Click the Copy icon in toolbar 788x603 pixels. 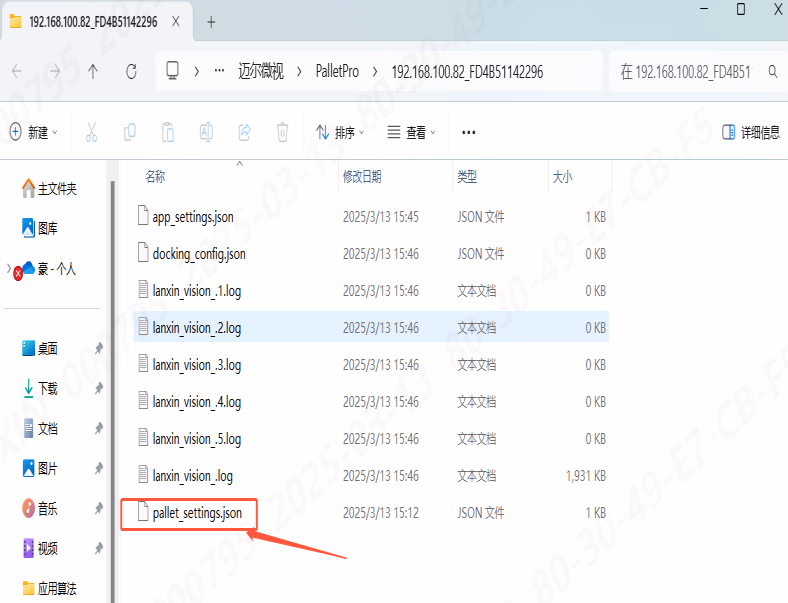(x=130, y=132)
